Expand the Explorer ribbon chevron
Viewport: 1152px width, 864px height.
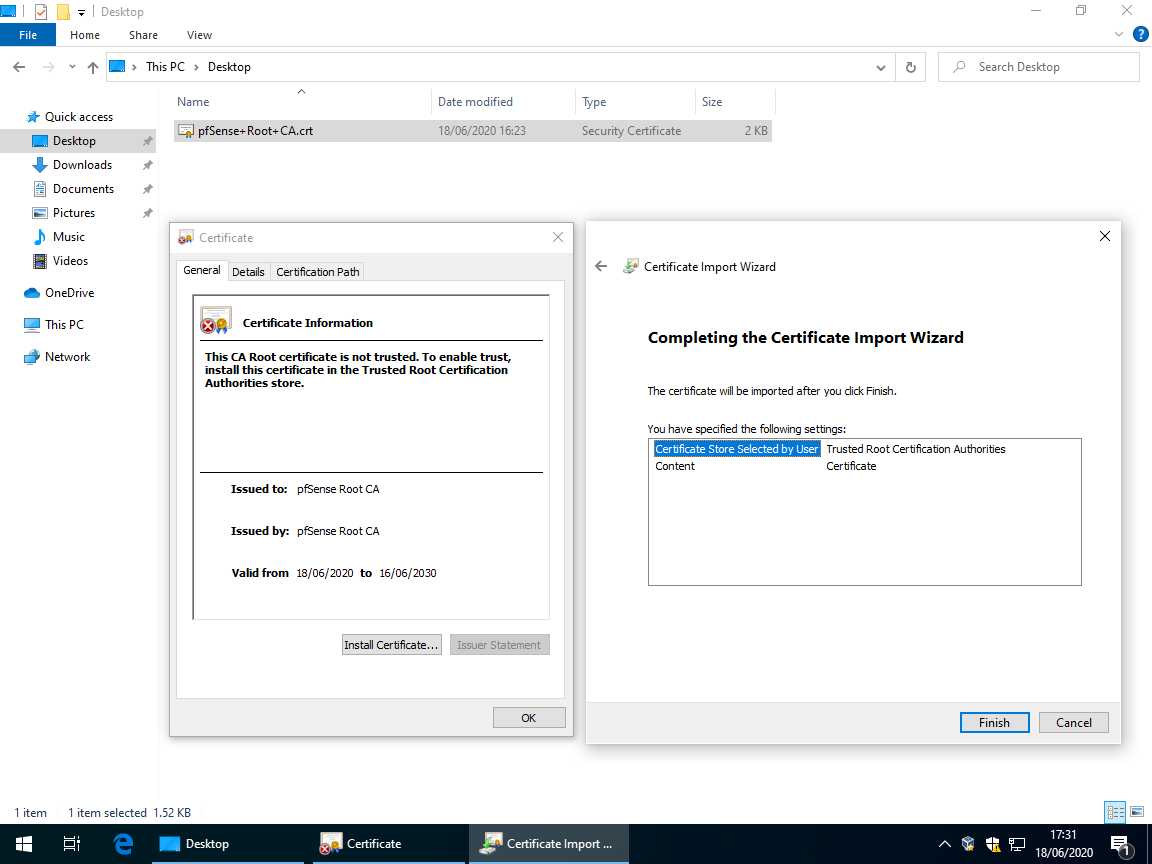pyautogui.click(x=1118, y=34)
